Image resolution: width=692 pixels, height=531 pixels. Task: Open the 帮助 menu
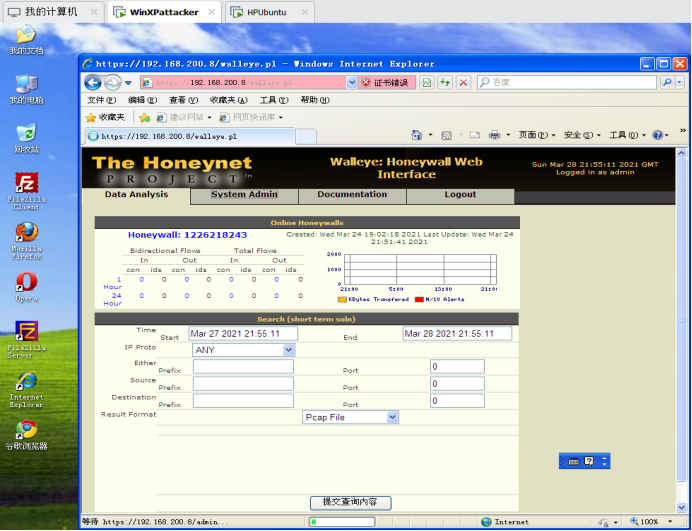point(315,100)
